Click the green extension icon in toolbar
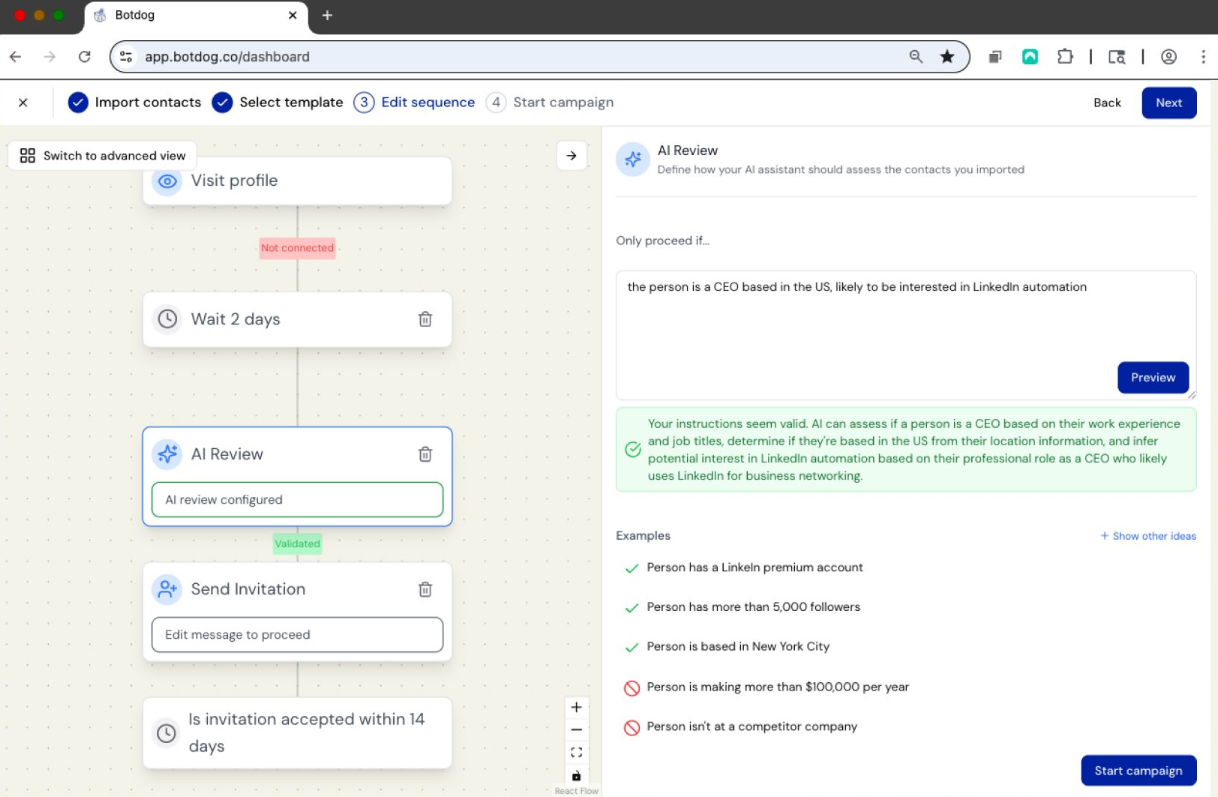Image resolution: width=1218 pixels, height=797 pixels. click(1030, 57)
